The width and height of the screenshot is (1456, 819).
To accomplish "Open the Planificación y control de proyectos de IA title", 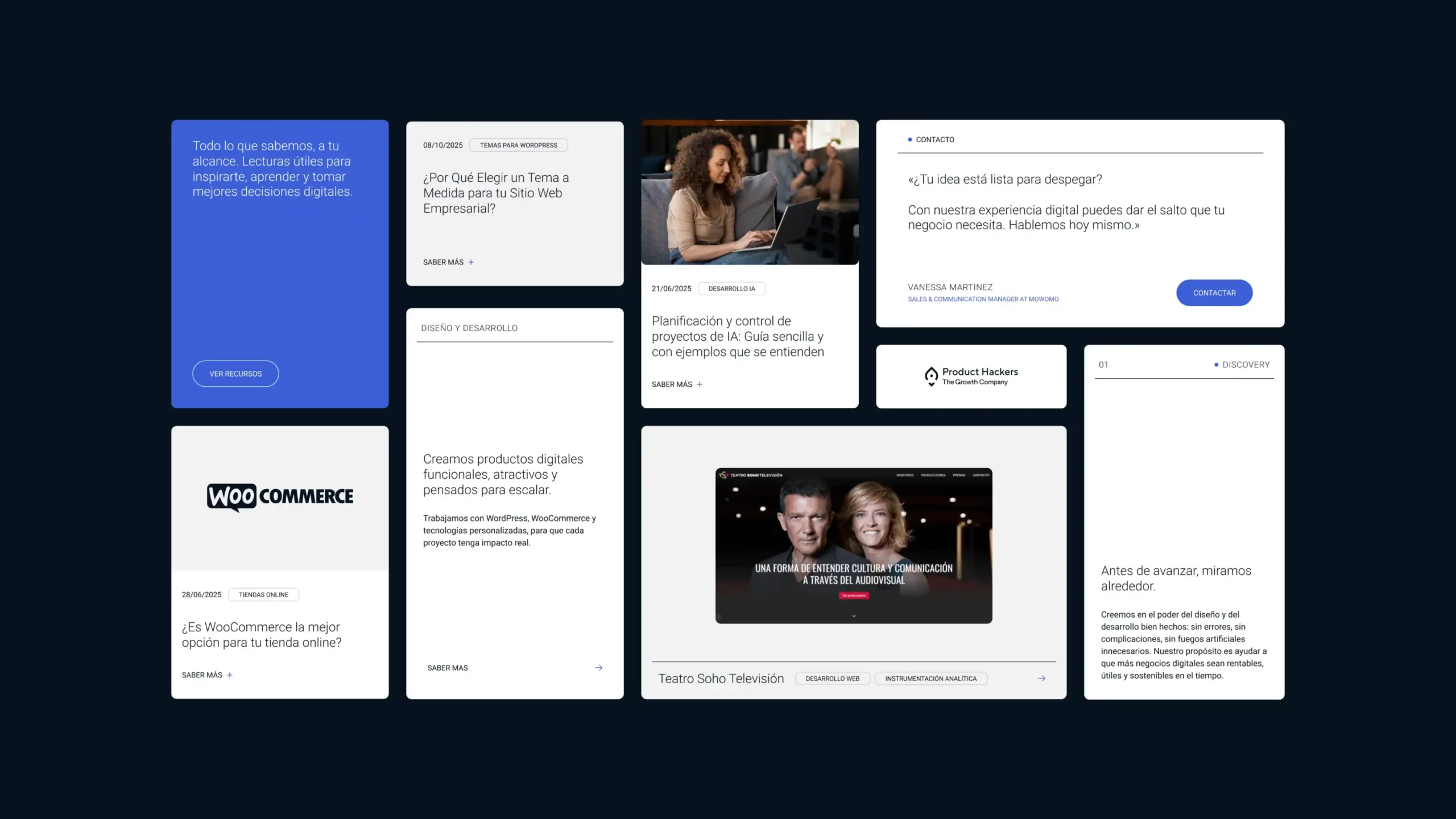I will tap(738, 336).
